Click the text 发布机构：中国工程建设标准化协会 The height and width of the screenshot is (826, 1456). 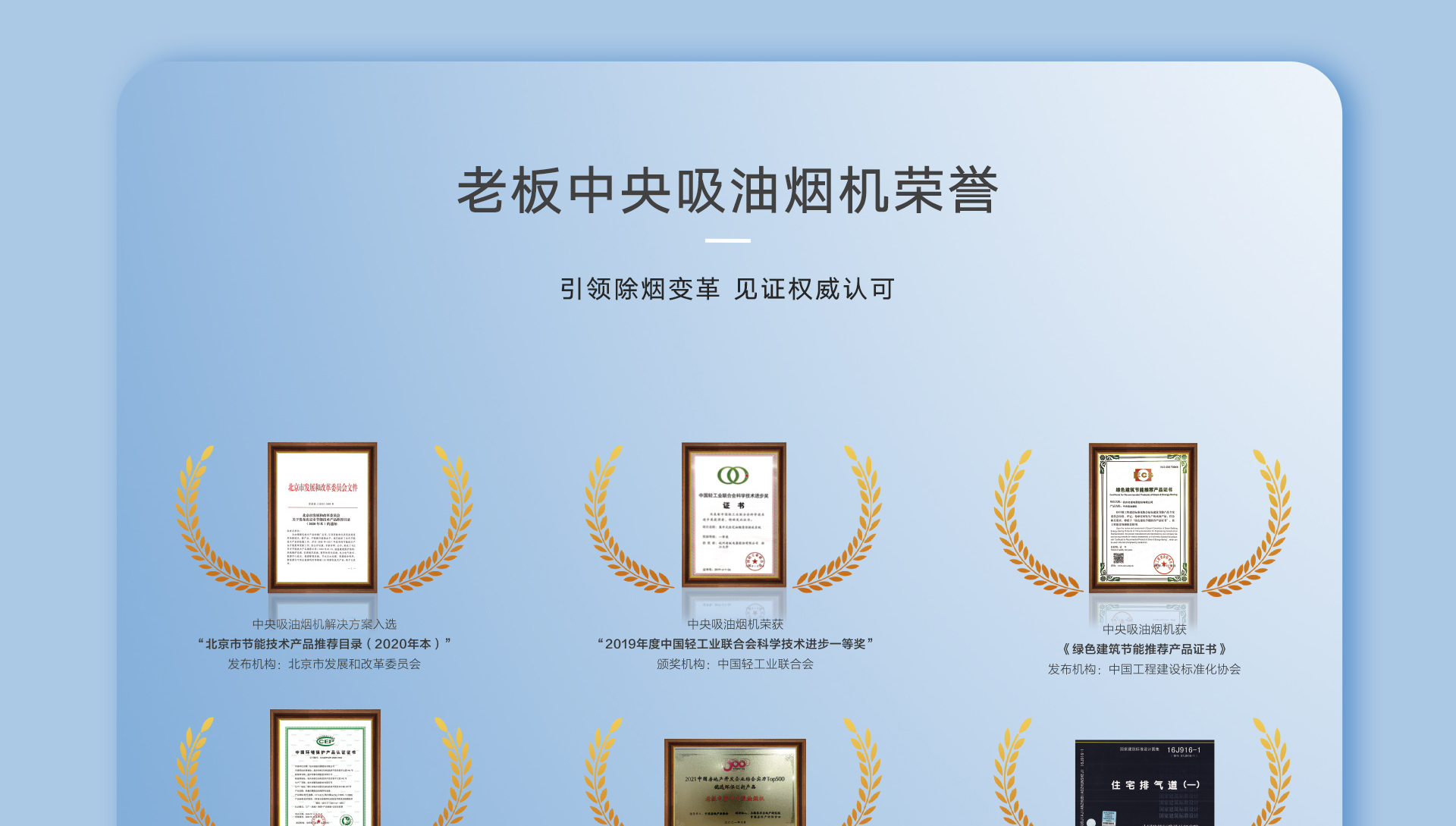1144,670
